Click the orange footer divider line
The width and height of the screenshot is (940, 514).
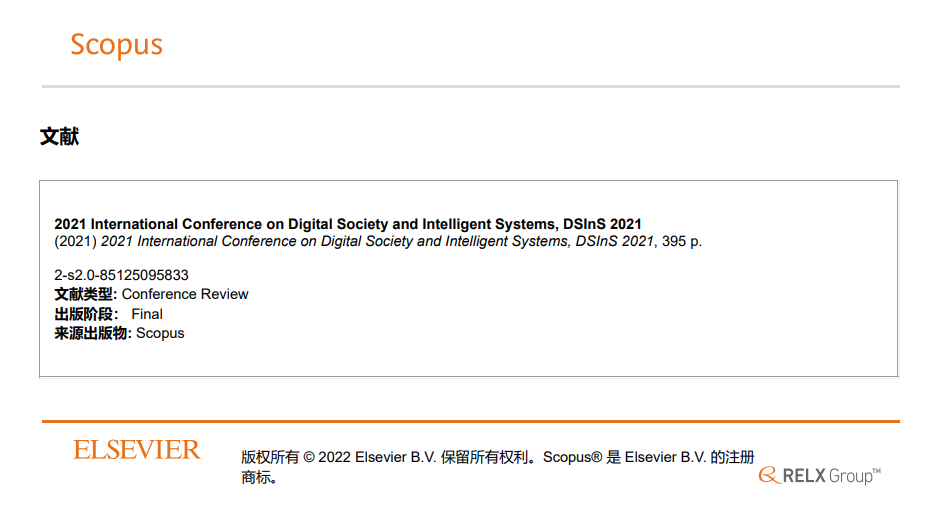coord(470,421)
